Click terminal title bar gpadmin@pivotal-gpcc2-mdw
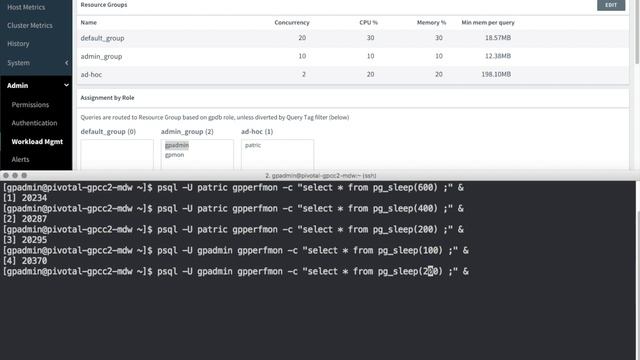Screen dimensions: 640x360 [321, 176]
